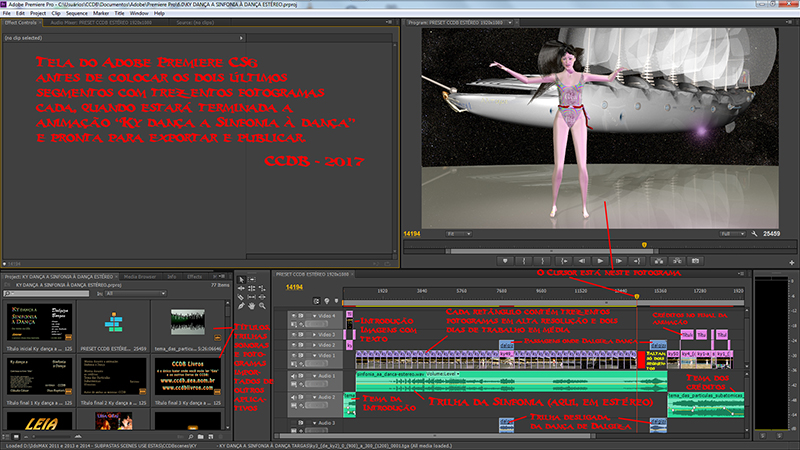Collapse the Video 1 track
The image size is (800, 450).
tap(314, 355)
